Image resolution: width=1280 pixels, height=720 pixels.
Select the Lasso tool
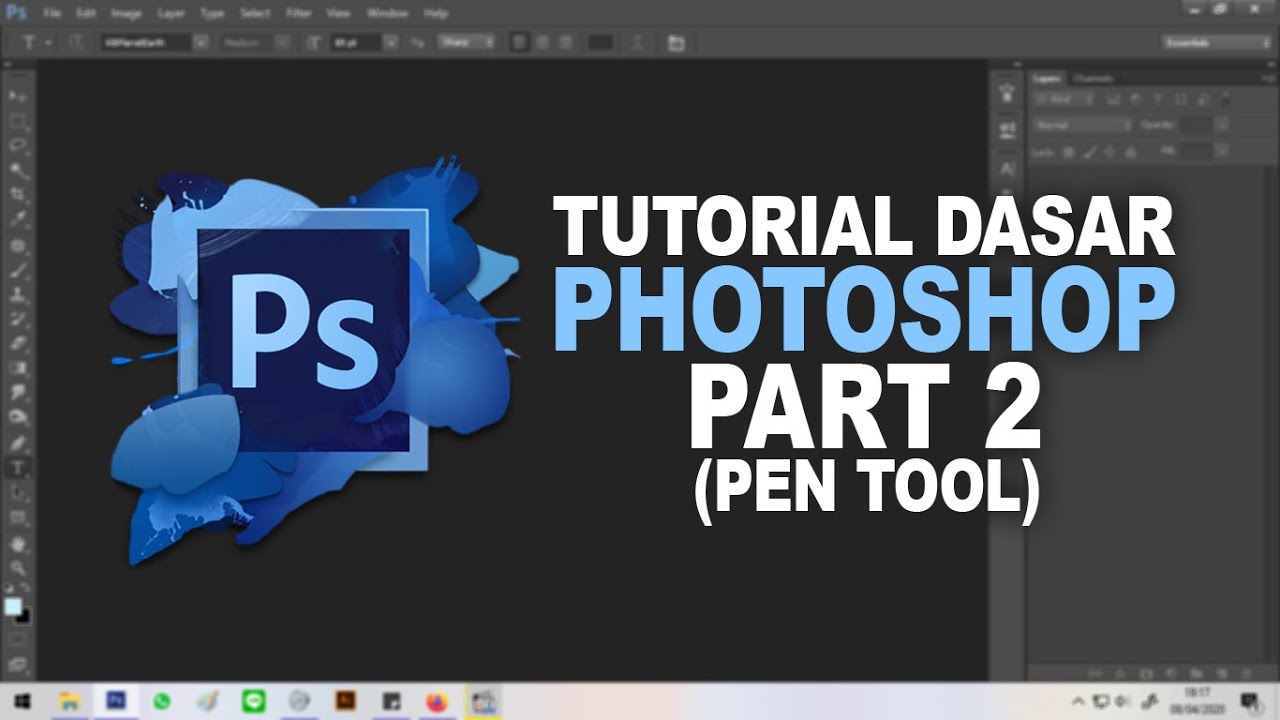(18, 146)
